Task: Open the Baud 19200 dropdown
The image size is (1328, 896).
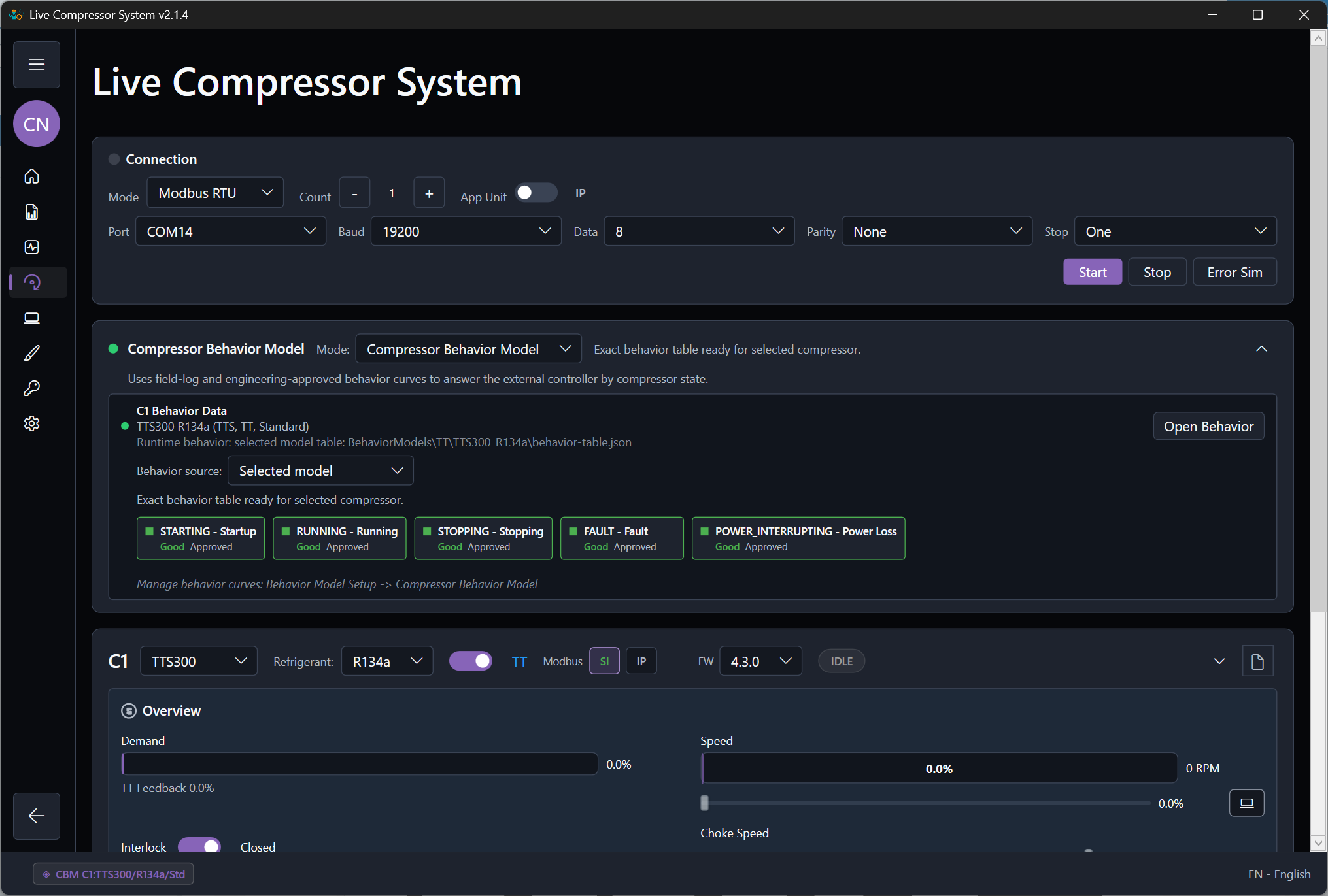Action: click(466, 231)
